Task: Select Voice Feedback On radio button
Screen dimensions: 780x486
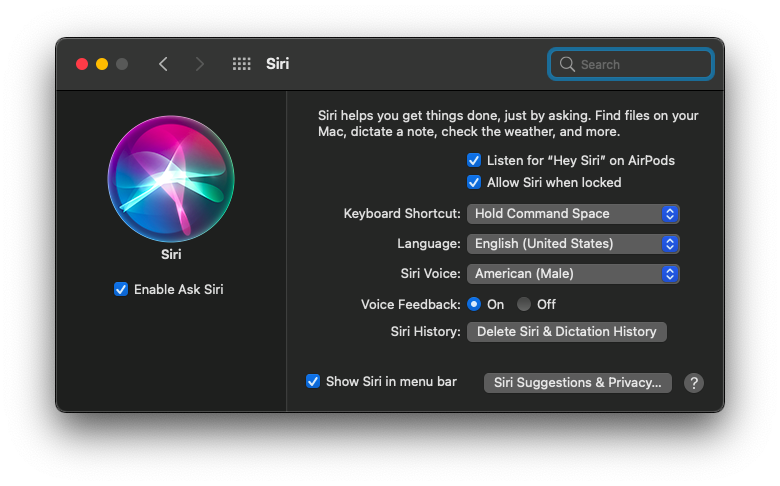Action: [474, 304]
